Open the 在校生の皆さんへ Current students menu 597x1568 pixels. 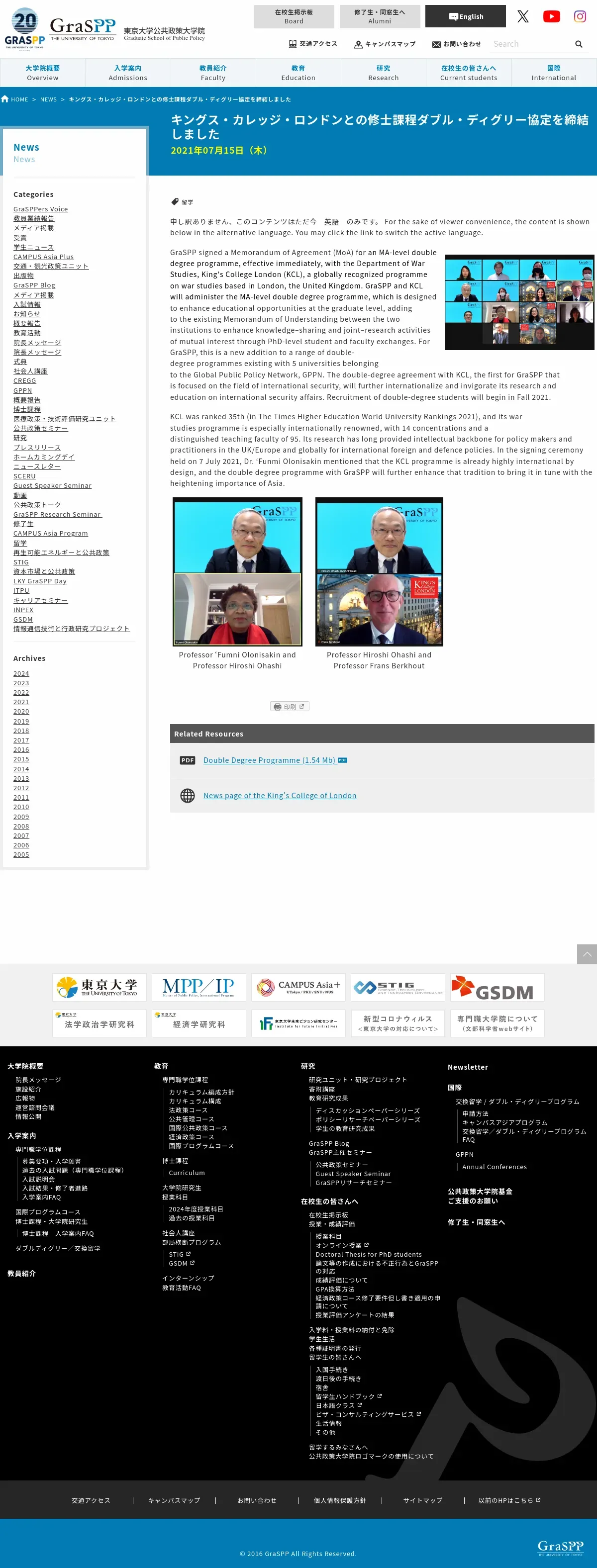[x=469, y=73]
